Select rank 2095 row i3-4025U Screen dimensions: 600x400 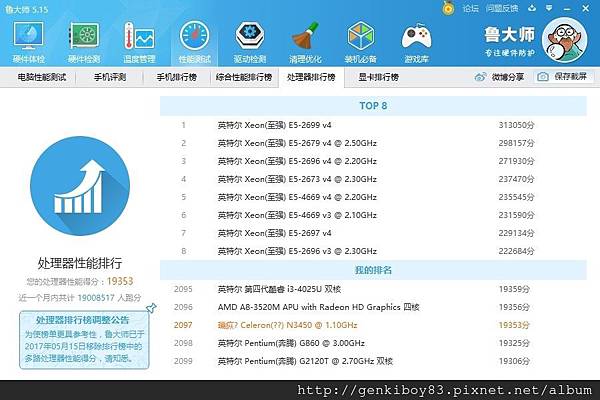click(373, 289)
